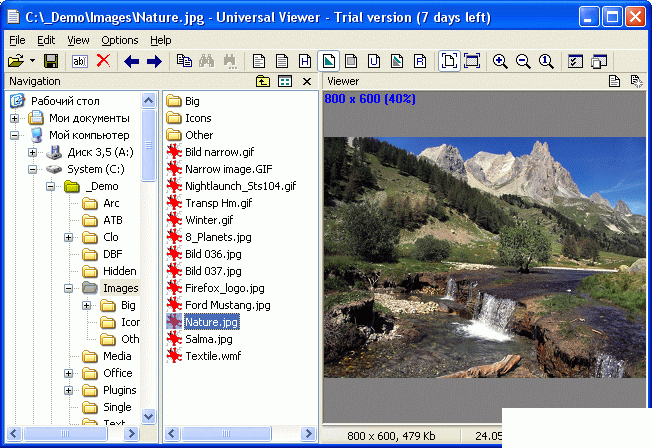
Task: Click the Rename file icon
Action: (80, 62)
